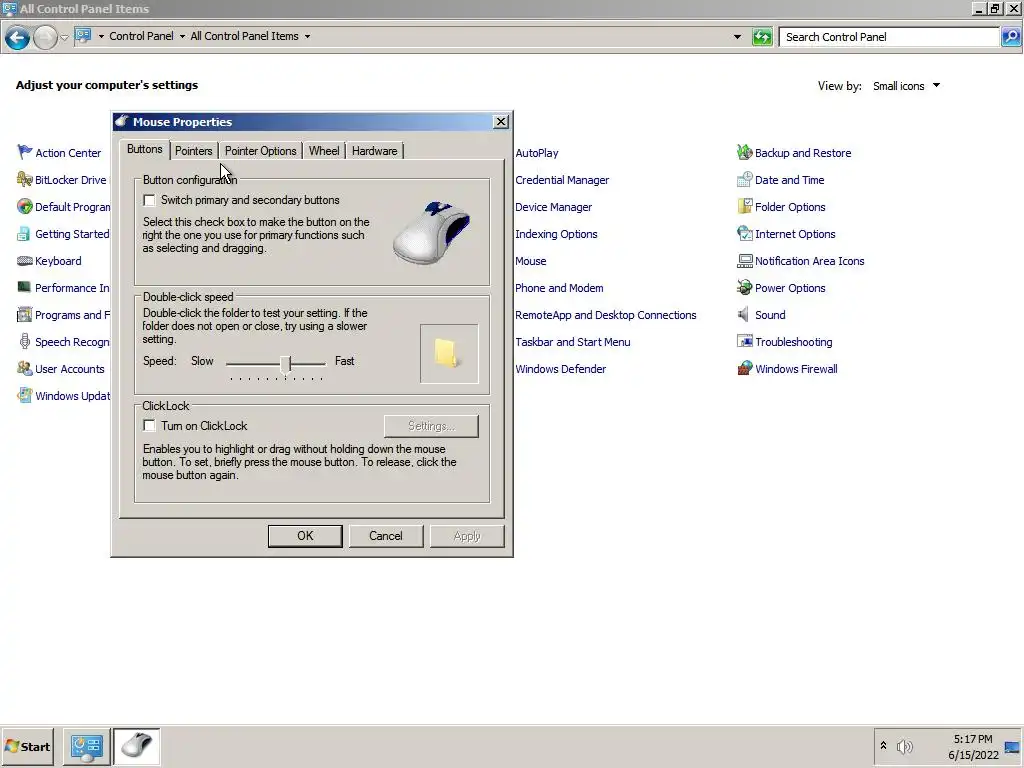
Task: Close the Mouse Properties dialog
Action: [x=500, y=121]
